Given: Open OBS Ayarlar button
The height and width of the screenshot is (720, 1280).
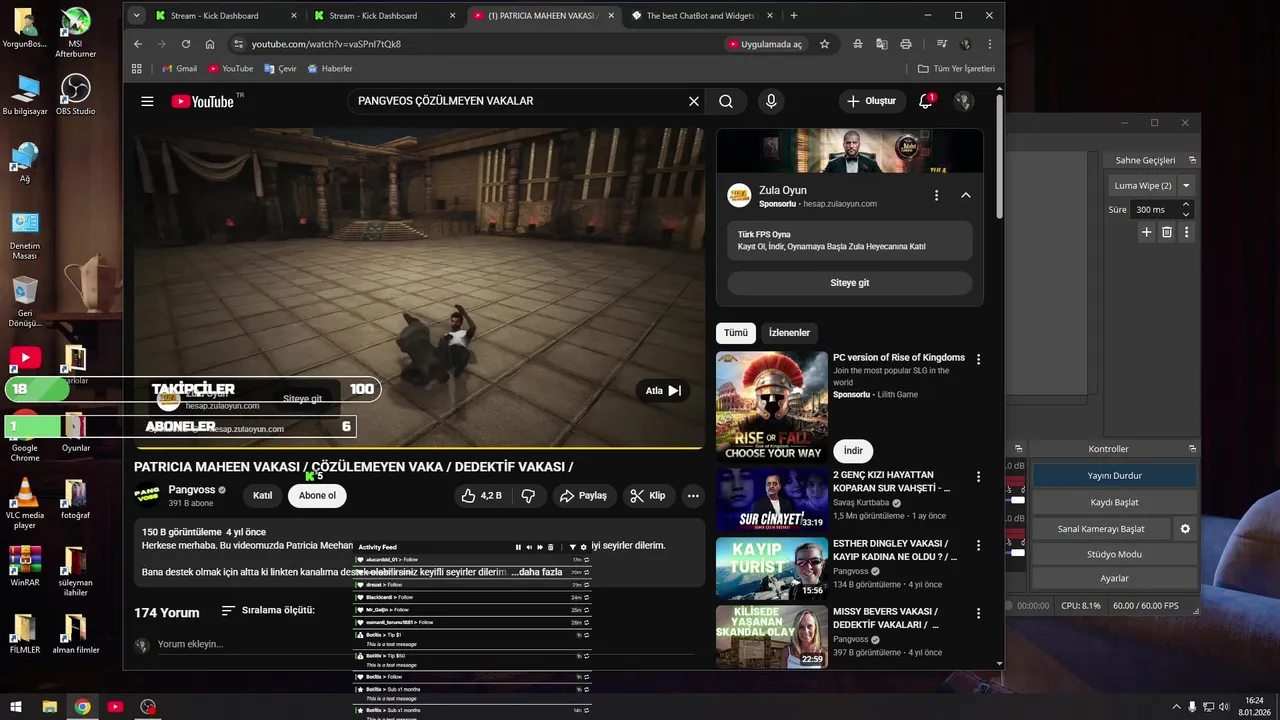Looking at the screenshot, I should point(1114,578).
